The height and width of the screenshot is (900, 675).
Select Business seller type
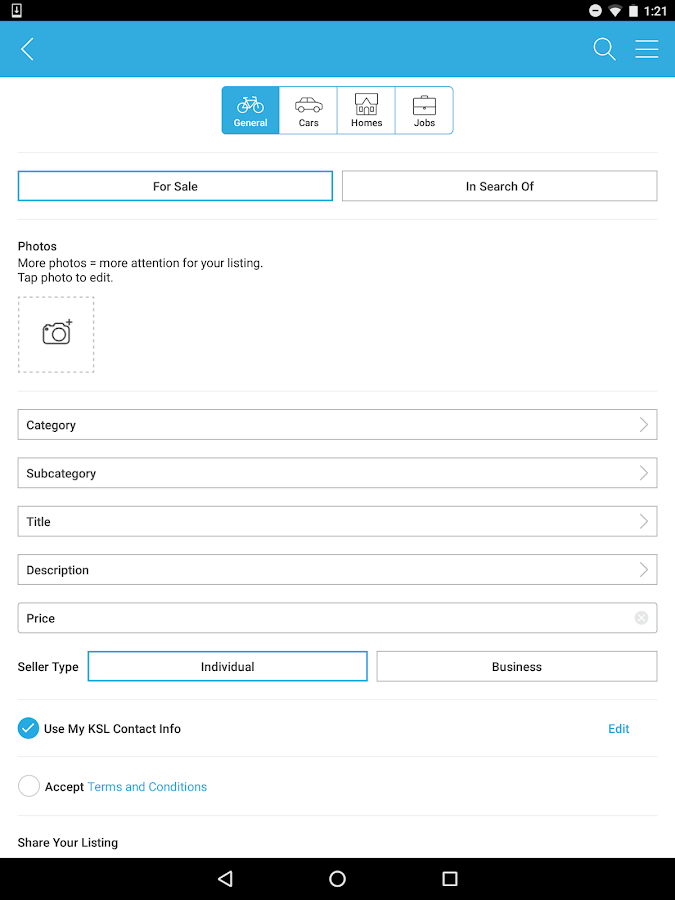point(516,667)
